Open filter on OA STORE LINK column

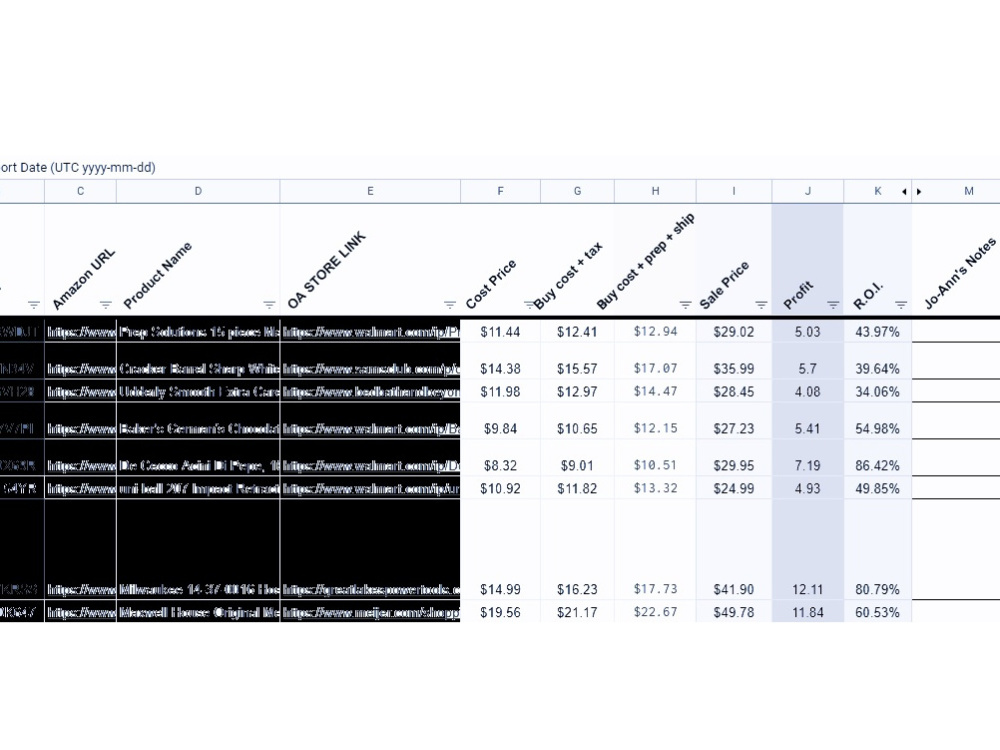450,305
